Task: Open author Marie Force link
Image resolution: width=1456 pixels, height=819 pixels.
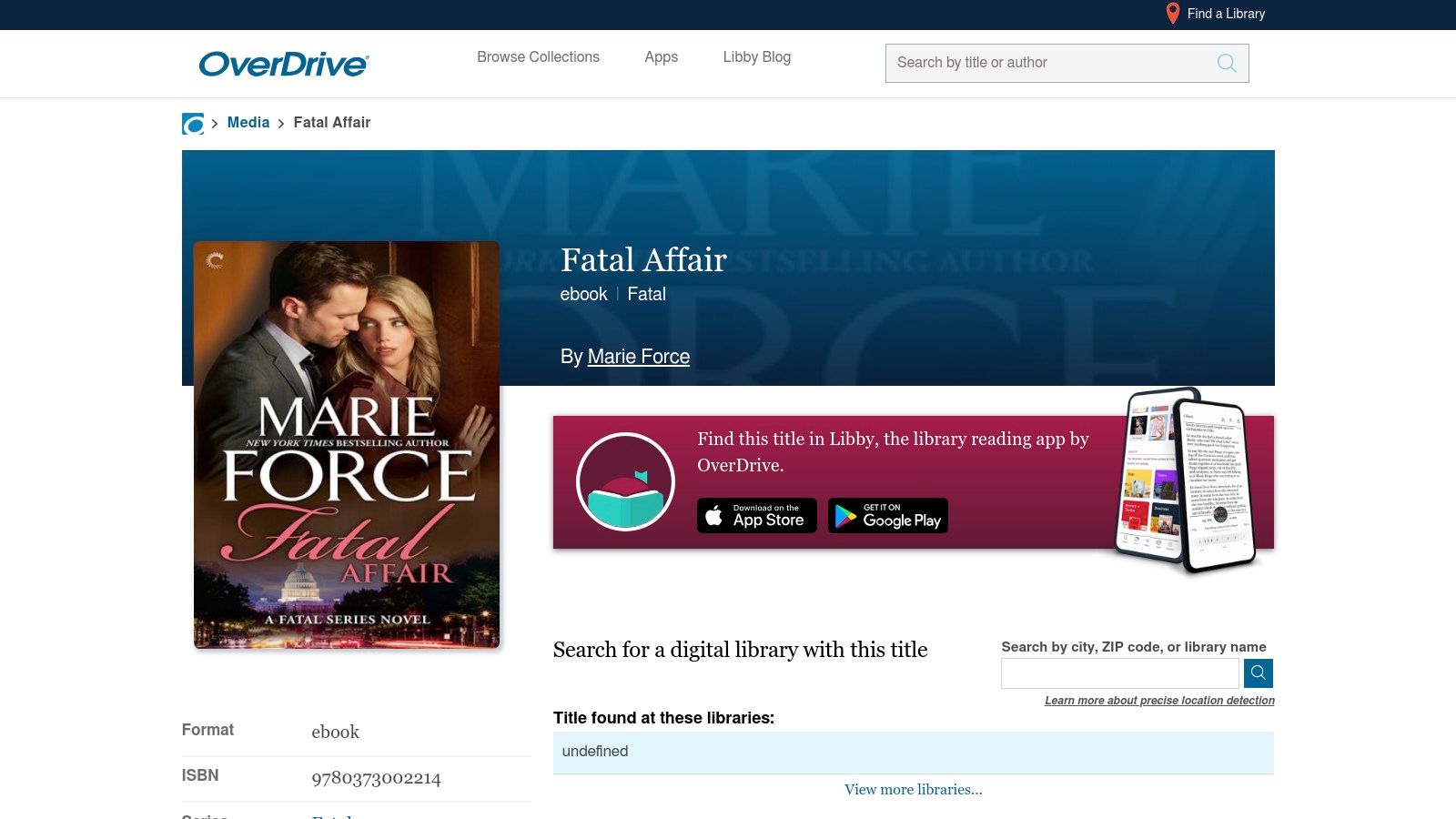Action: [638, 357]
